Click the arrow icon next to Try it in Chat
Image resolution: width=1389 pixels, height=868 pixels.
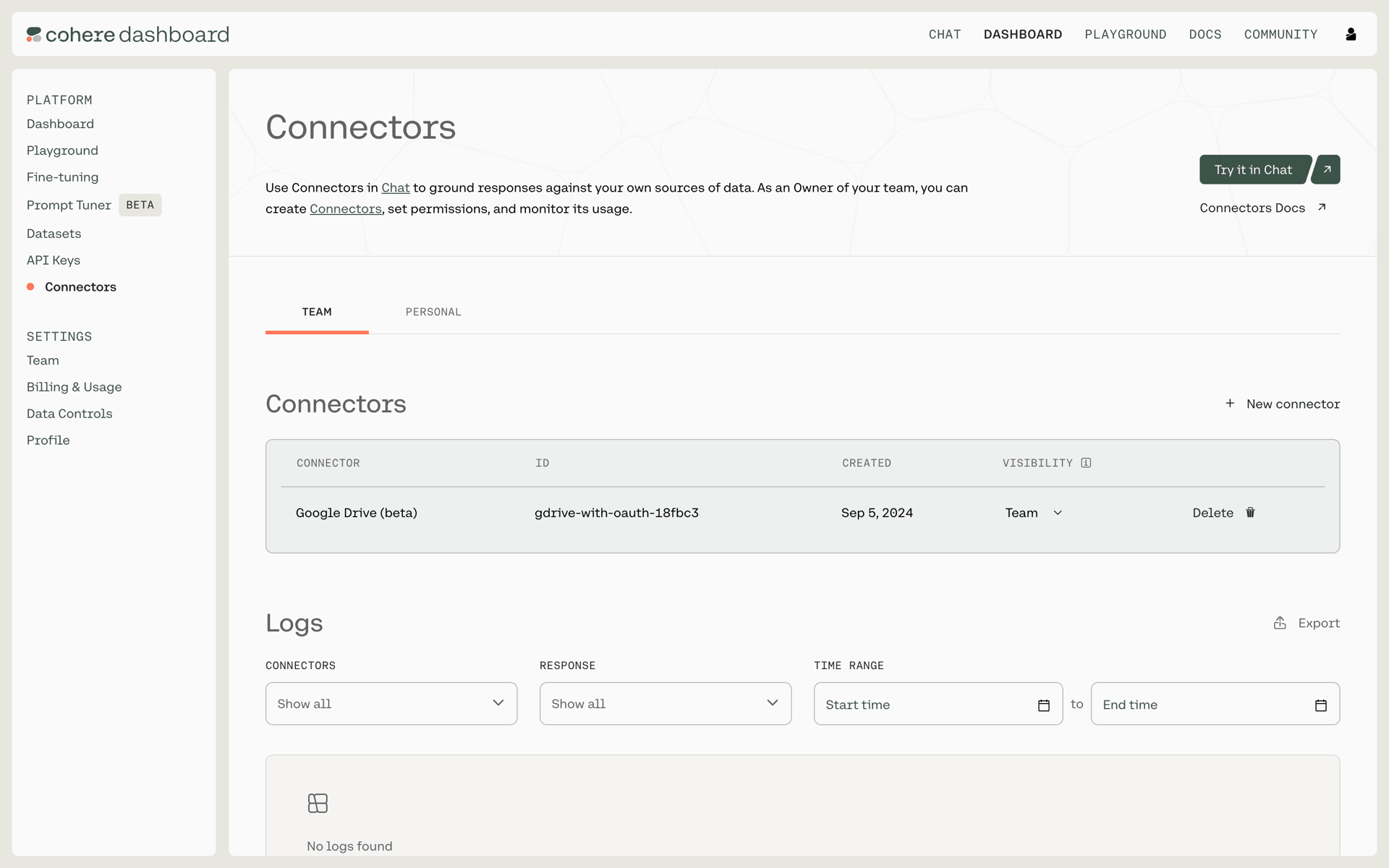1327,169
